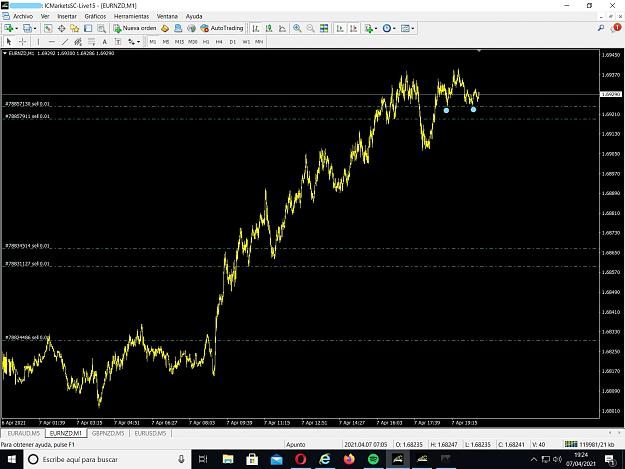
Task: Launch MetaEditor from the toolbar
Action: (x=165, y=28)
